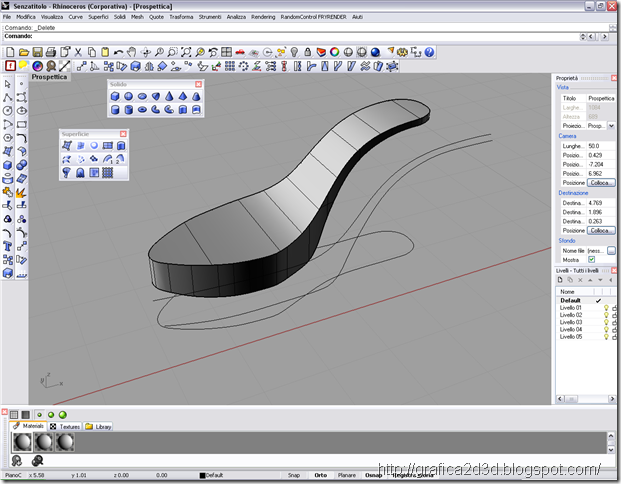Toggle Snap in the status bar
This screenshot has height=484, width=621.
293,475
